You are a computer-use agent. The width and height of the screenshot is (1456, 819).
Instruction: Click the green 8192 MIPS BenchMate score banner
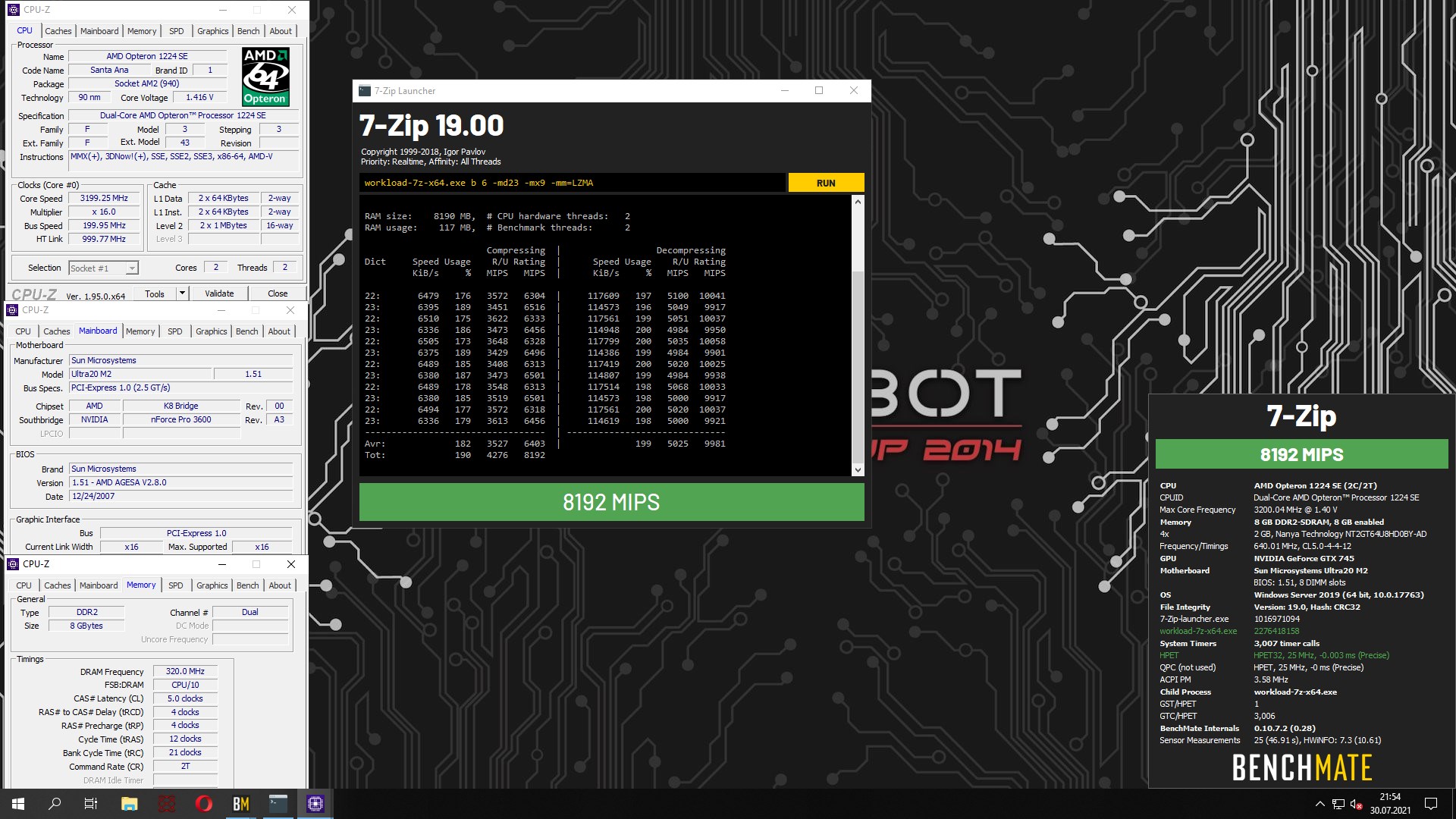point(1301,454)
